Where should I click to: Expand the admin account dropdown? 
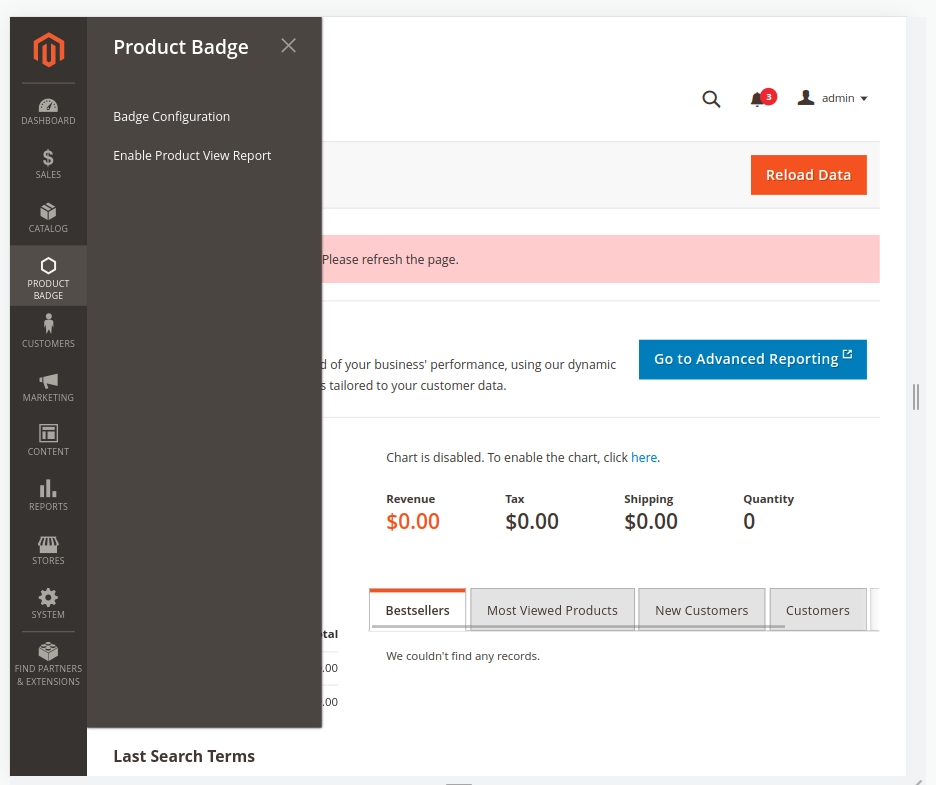click(833, 98)
